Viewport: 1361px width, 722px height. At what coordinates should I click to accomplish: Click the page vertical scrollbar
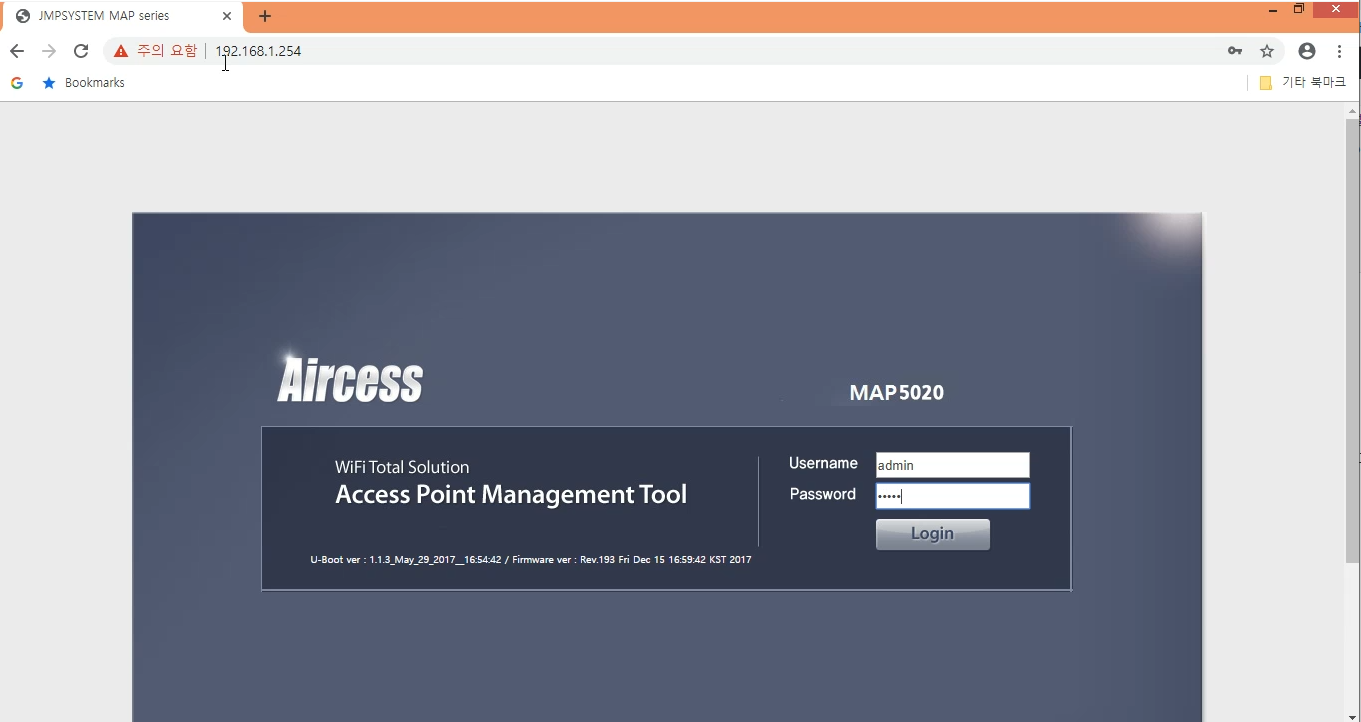coord(1353,340)
